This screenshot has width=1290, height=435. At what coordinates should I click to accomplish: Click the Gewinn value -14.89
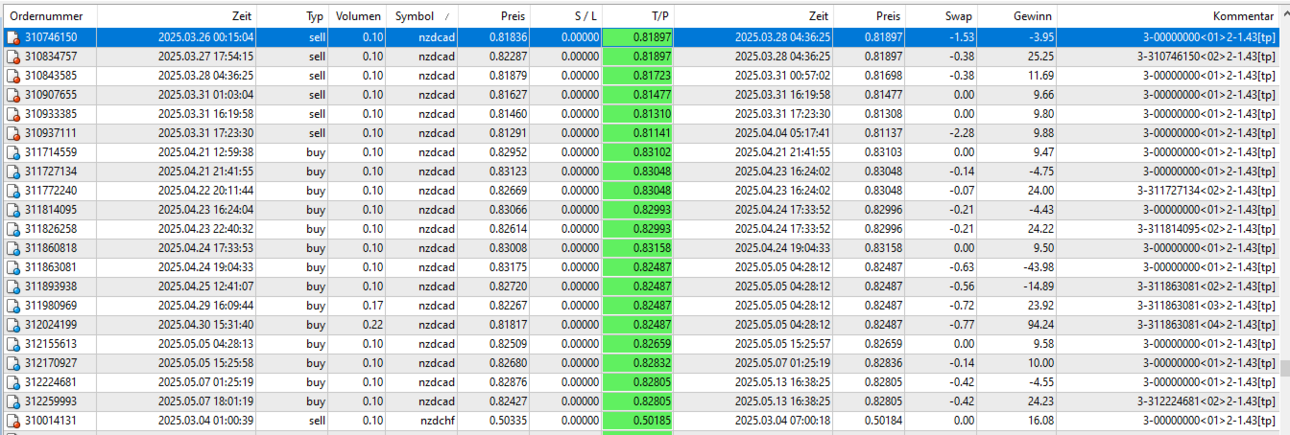click(x=1038, y=286)
